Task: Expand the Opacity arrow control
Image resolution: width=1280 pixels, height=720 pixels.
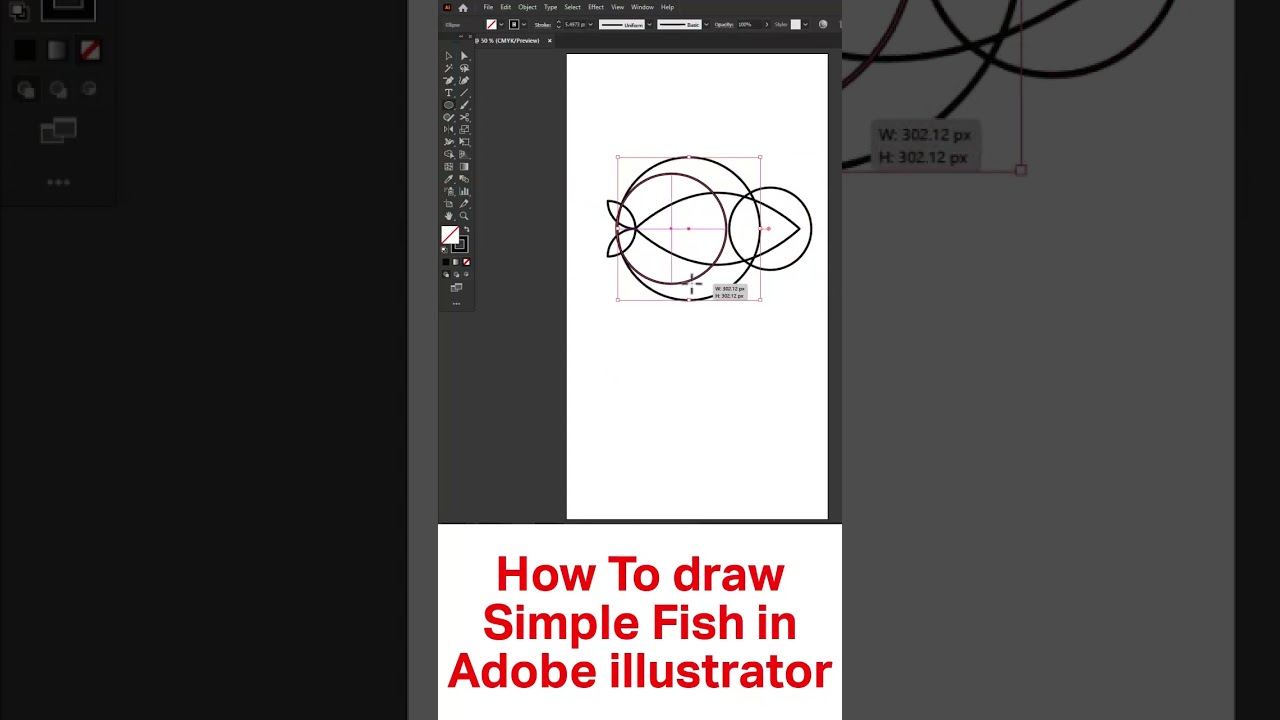Action: click(767, 24)
